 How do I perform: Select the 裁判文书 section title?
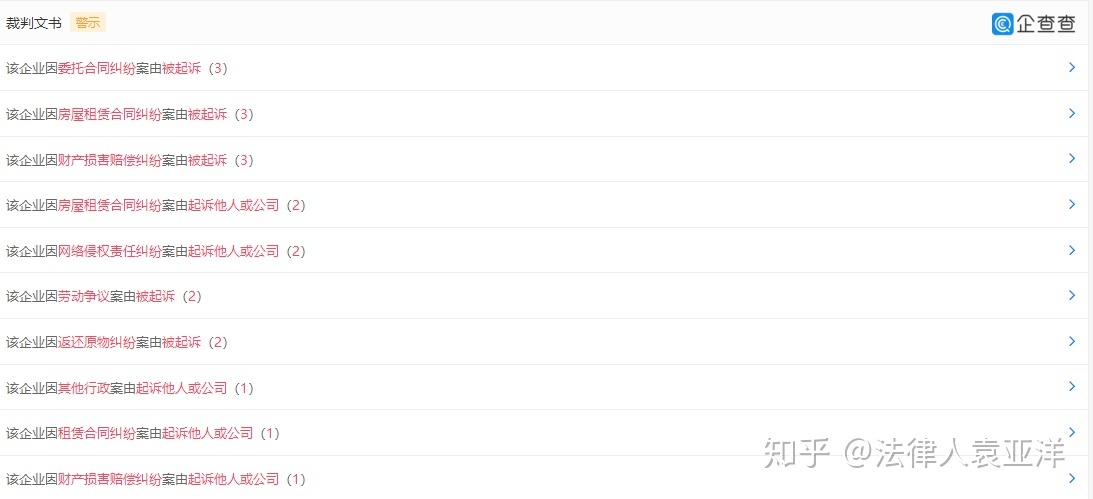pyautogui.click(x=33, y=23)
